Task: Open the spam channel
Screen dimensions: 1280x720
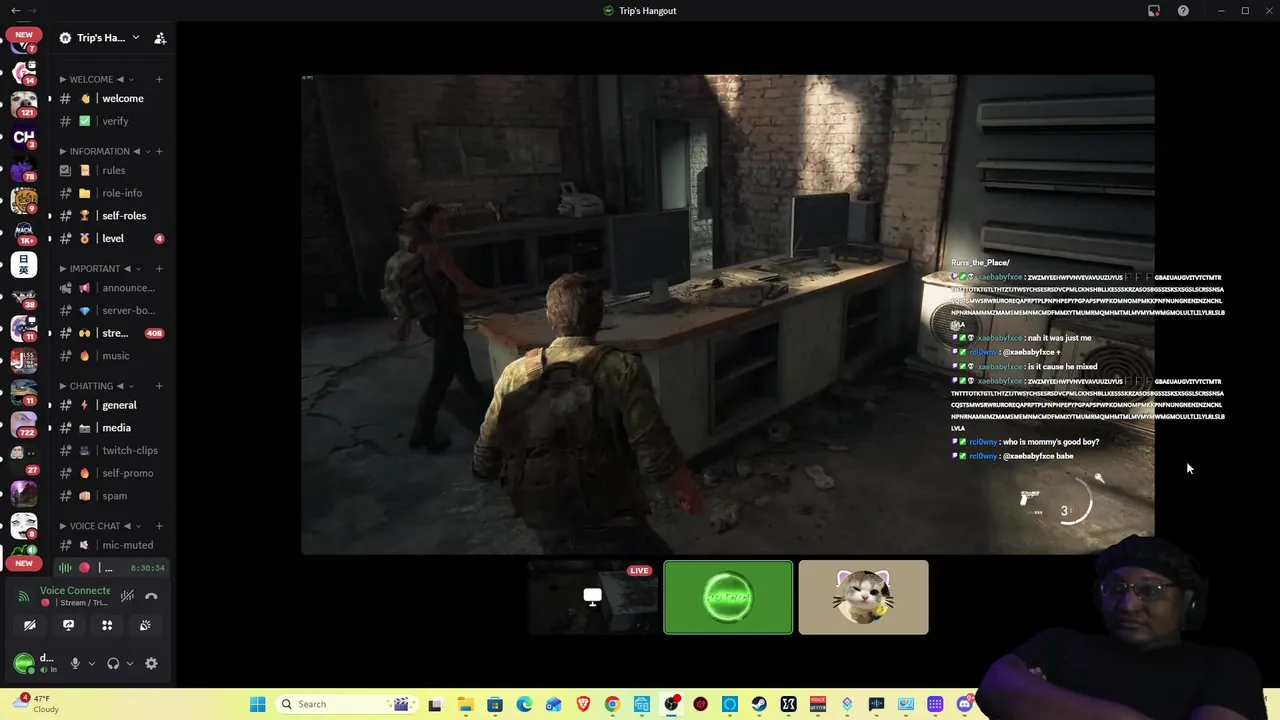Action: [x=112, y=496]
